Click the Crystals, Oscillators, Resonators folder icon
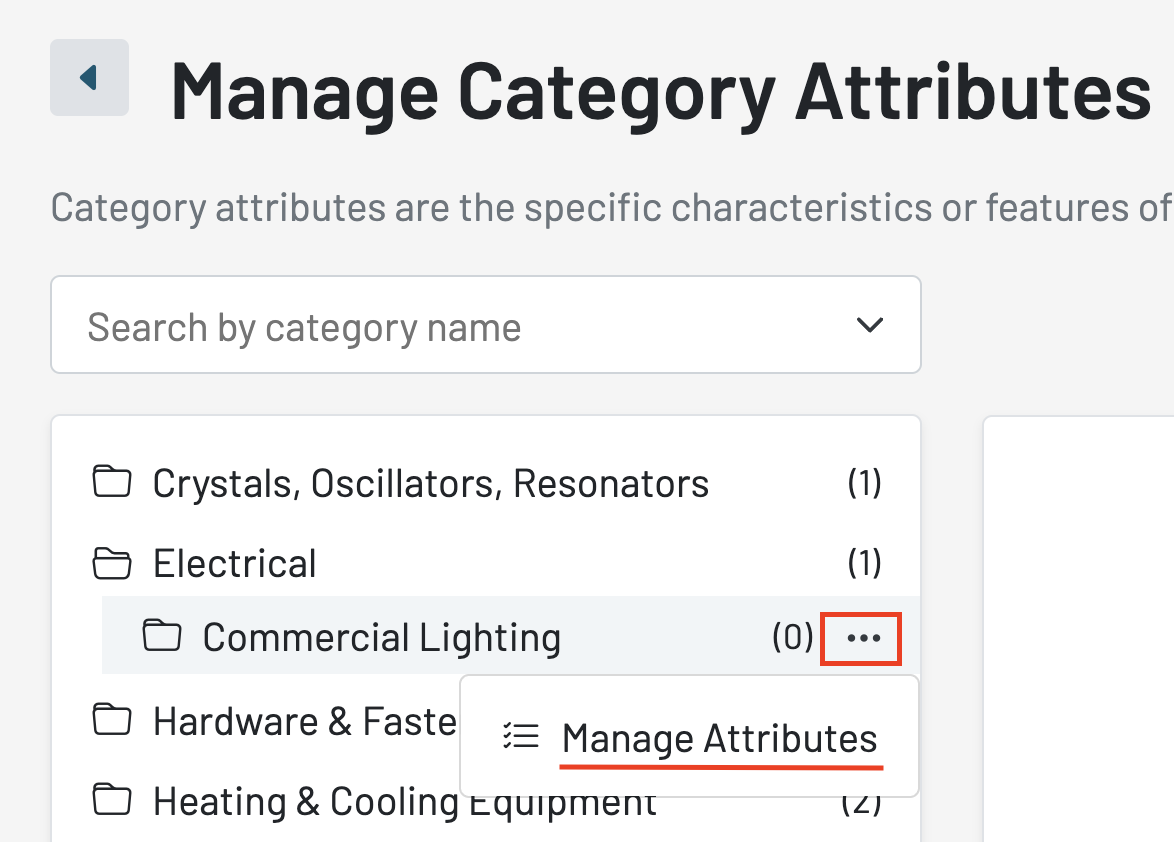 (x=112, y=481)
